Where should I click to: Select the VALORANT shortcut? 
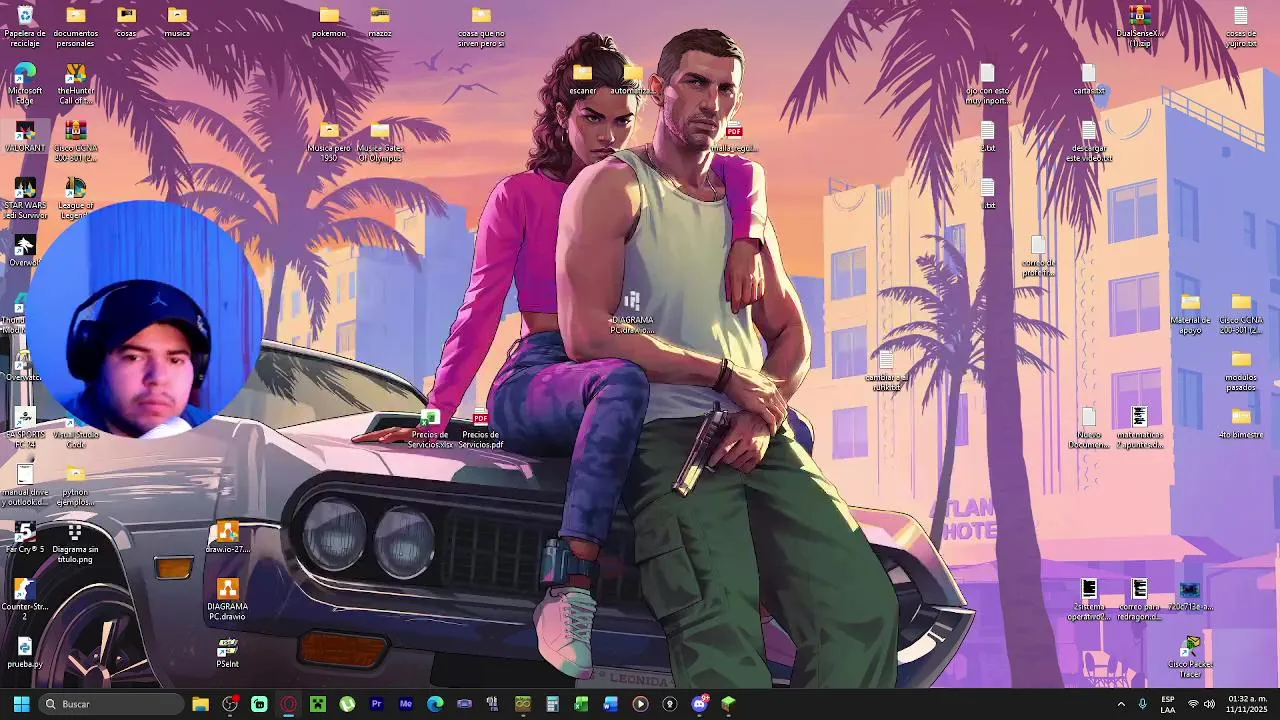point(25,137)
